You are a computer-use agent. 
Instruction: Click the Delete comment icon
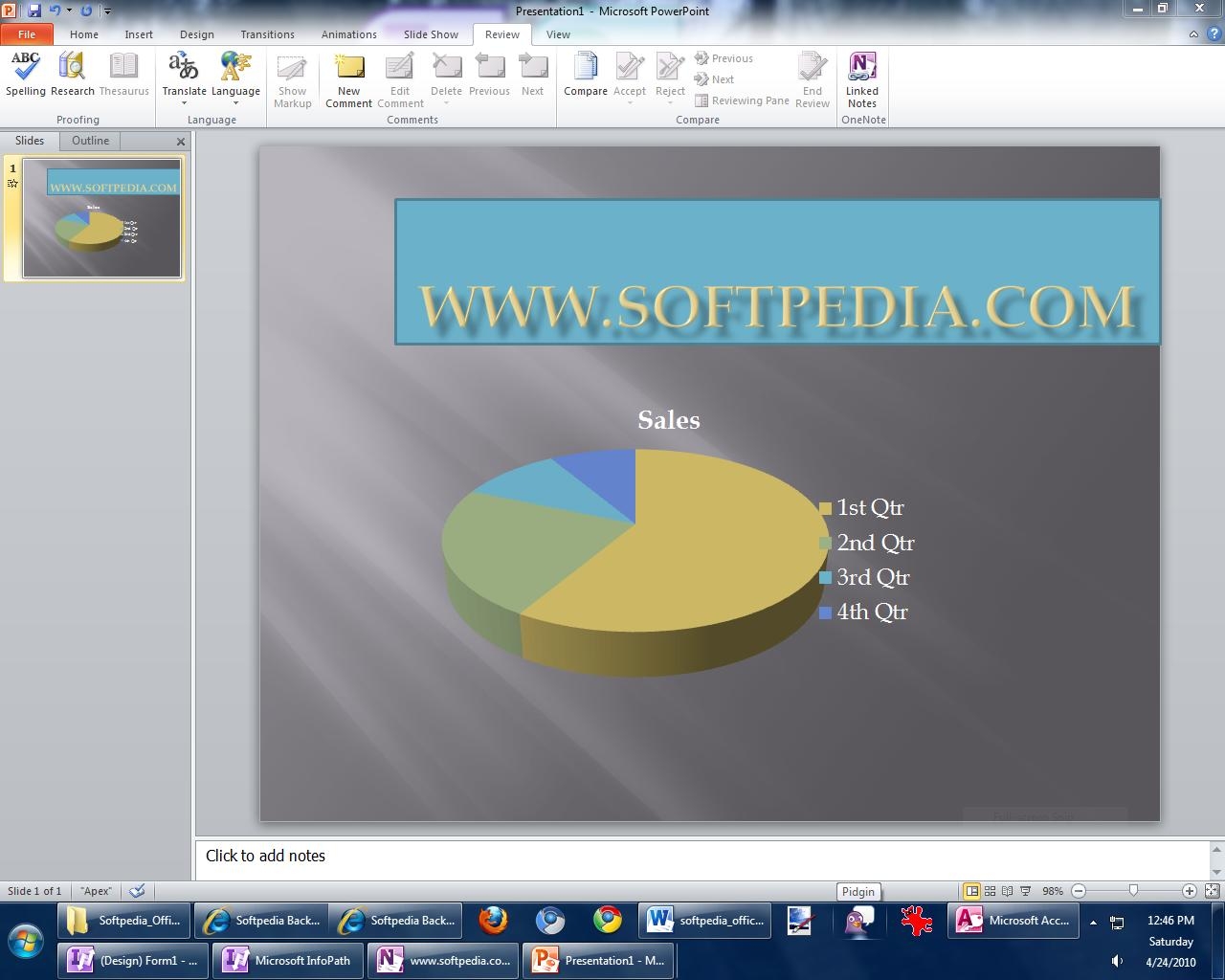pyautogui.click(x=446, y=67)
